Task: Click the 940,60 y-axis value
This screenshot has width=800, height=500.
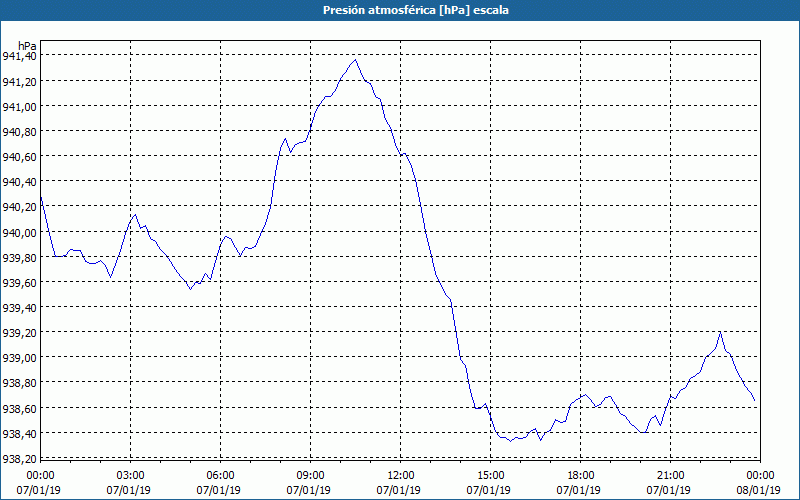Action: coord(19,156)
